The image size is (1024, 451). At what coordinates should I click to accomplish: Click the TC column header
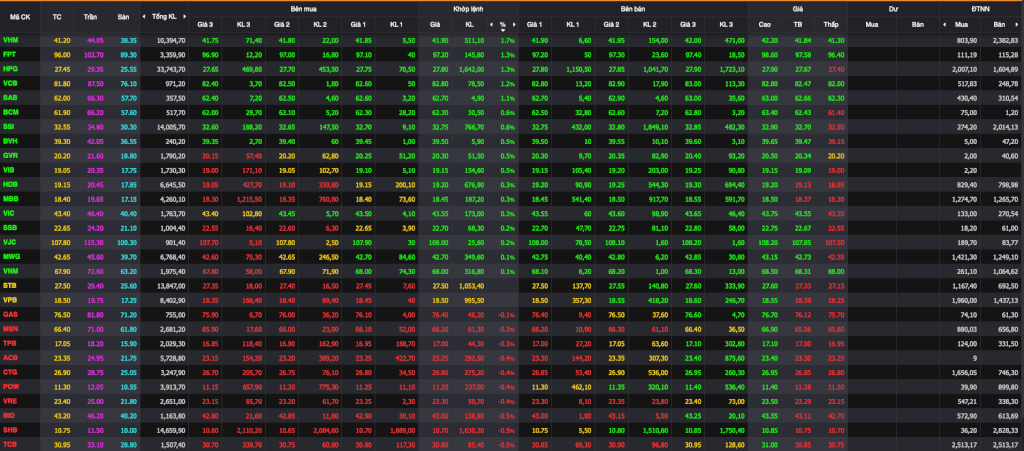click(x=57, y=16)
